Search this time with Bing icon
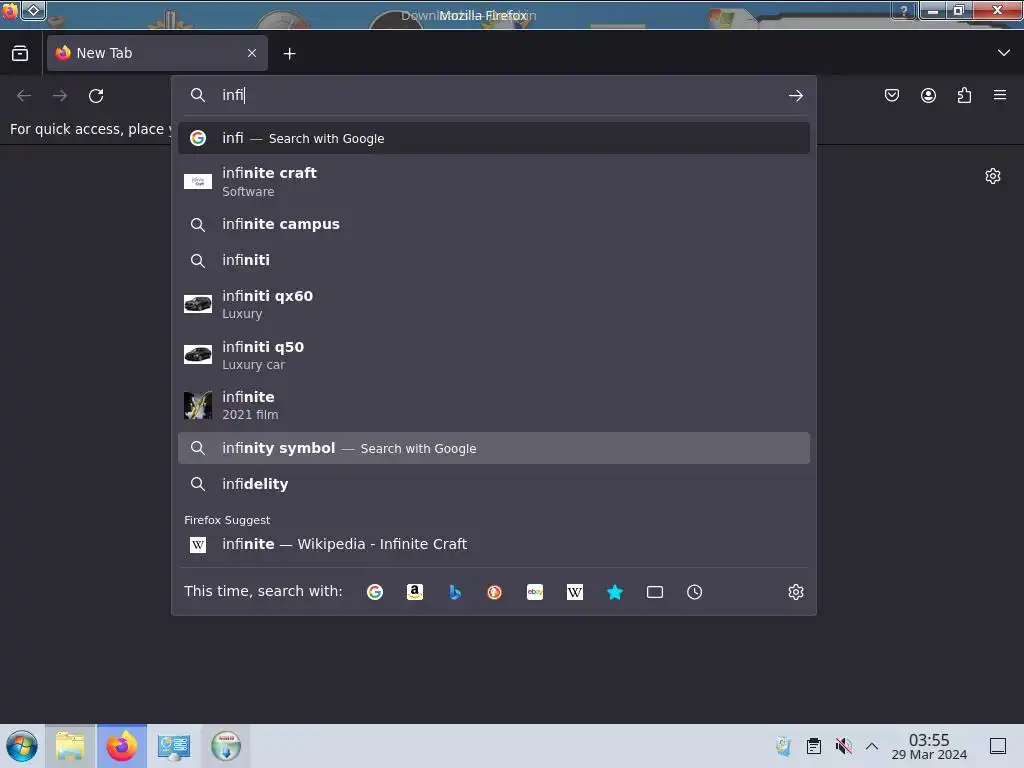 click(455, 592)
